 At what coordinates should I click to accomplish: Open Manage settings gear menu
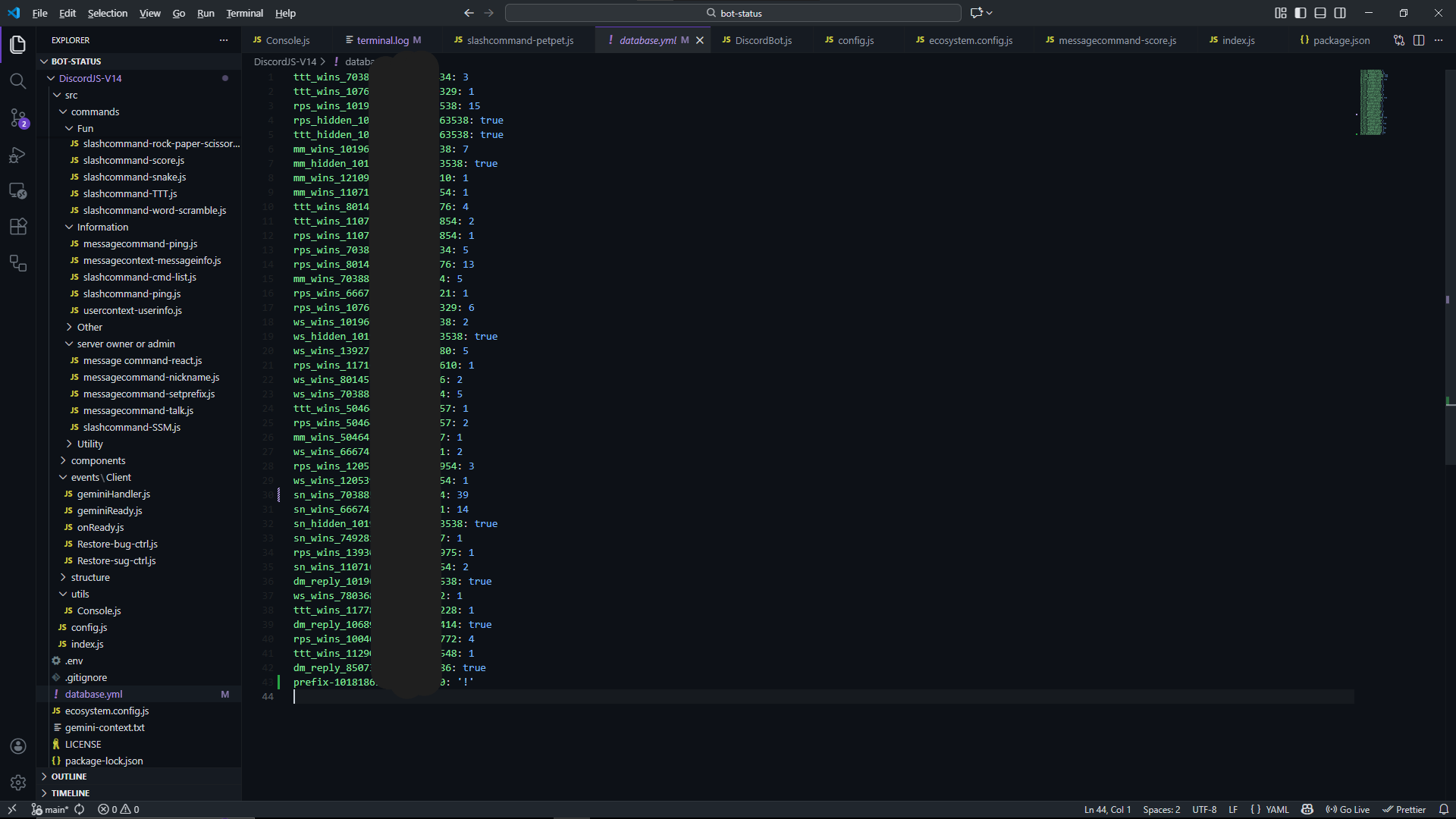(18, 783)
